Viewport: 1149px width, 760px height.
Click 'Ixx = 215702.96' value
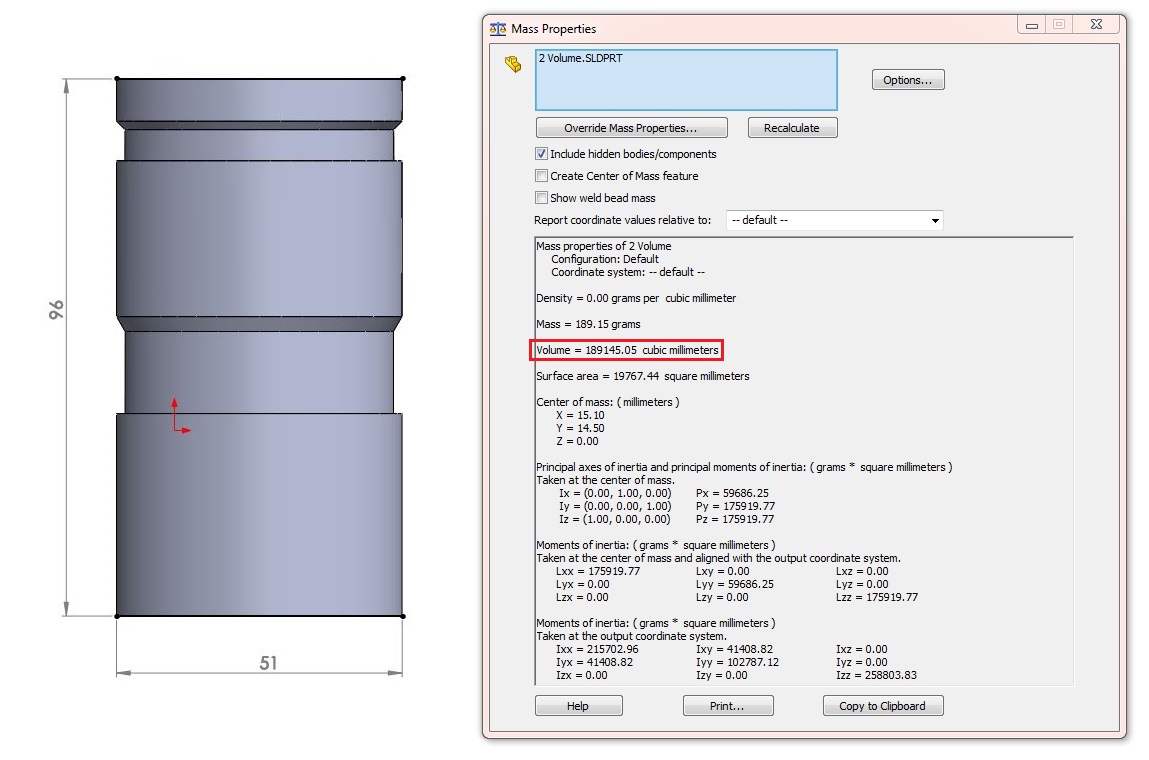[597, 649]
